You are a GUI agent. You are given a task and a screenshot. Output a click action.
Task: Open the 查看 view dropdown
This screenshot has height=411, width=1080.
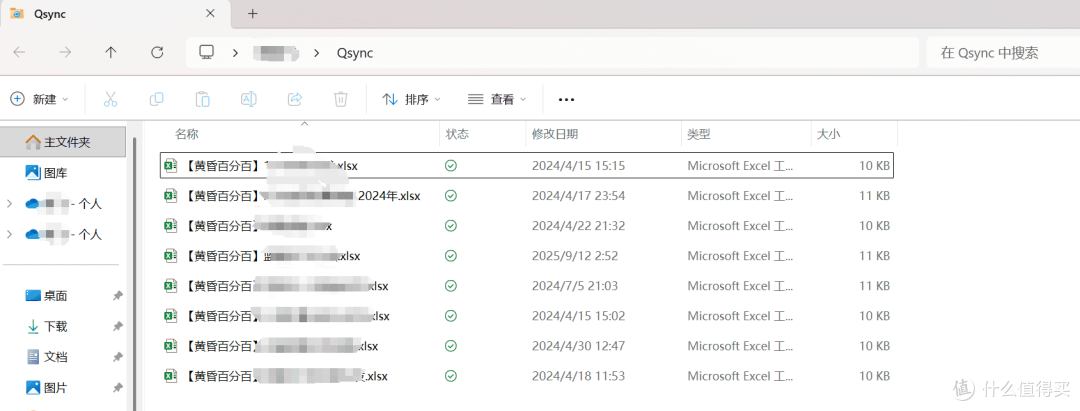point(497,99)
